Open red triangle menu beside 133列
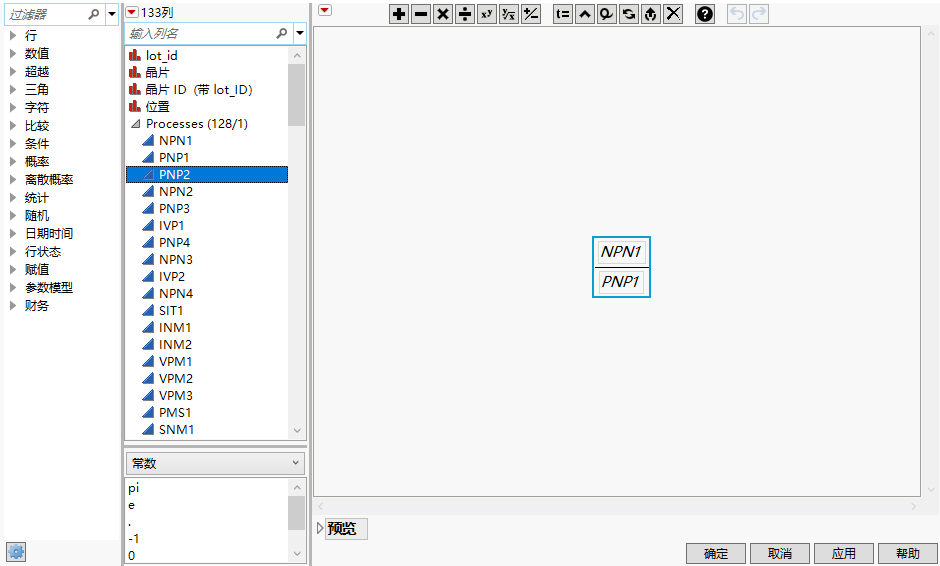 click(x=132, y=12)
